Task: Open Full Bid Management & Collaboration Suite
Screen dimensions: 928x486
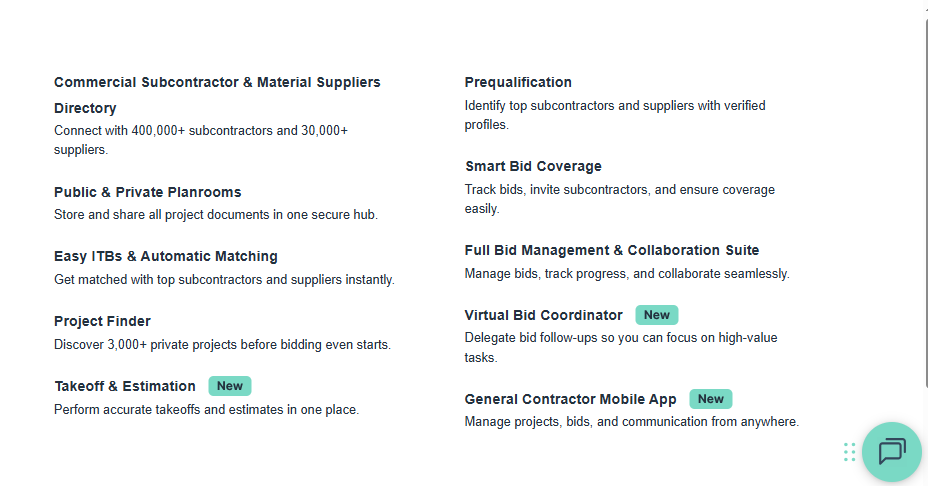Action: point(611,250)
